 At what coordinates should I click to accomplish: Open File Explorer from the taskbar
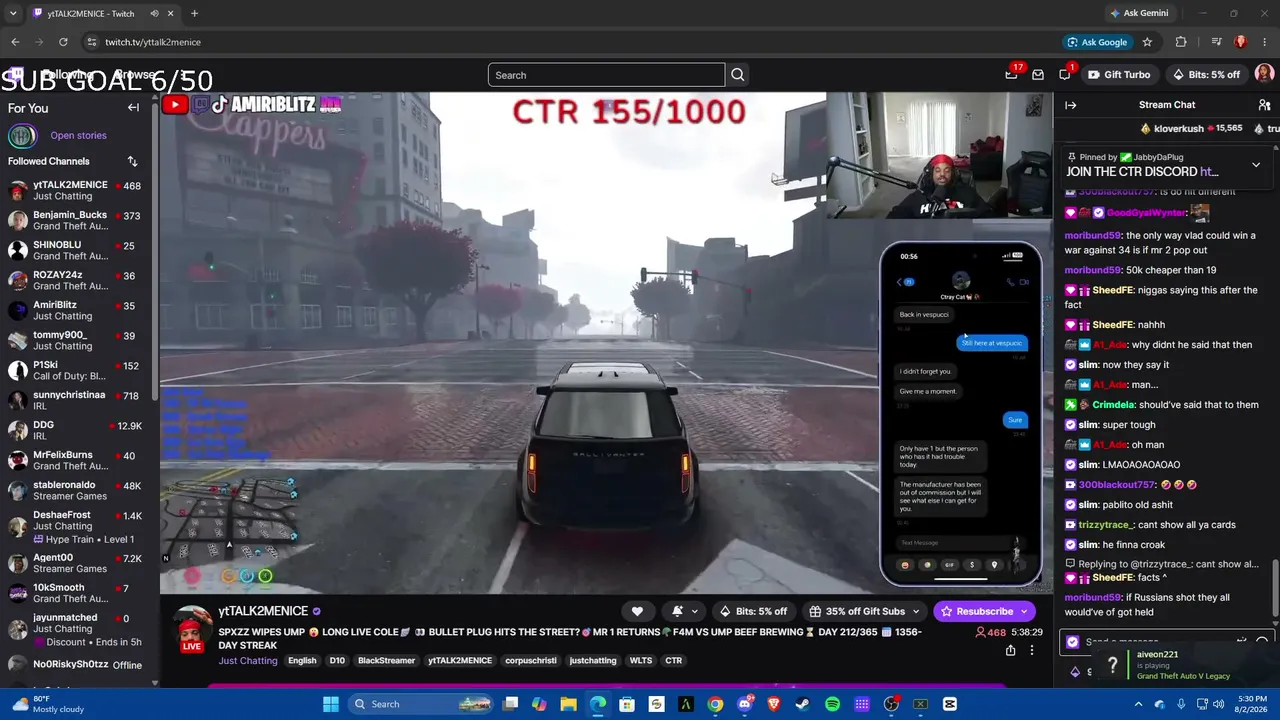pos(568,704)
